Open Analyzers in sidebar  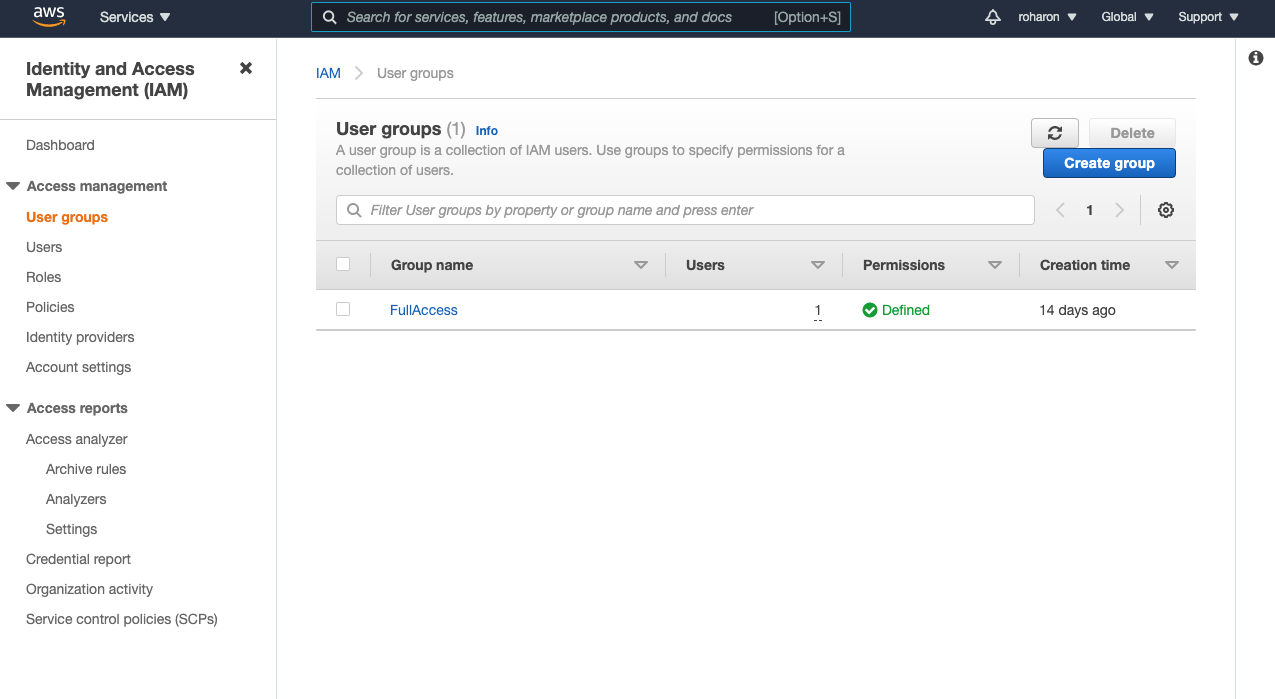[x=76, y=499]
